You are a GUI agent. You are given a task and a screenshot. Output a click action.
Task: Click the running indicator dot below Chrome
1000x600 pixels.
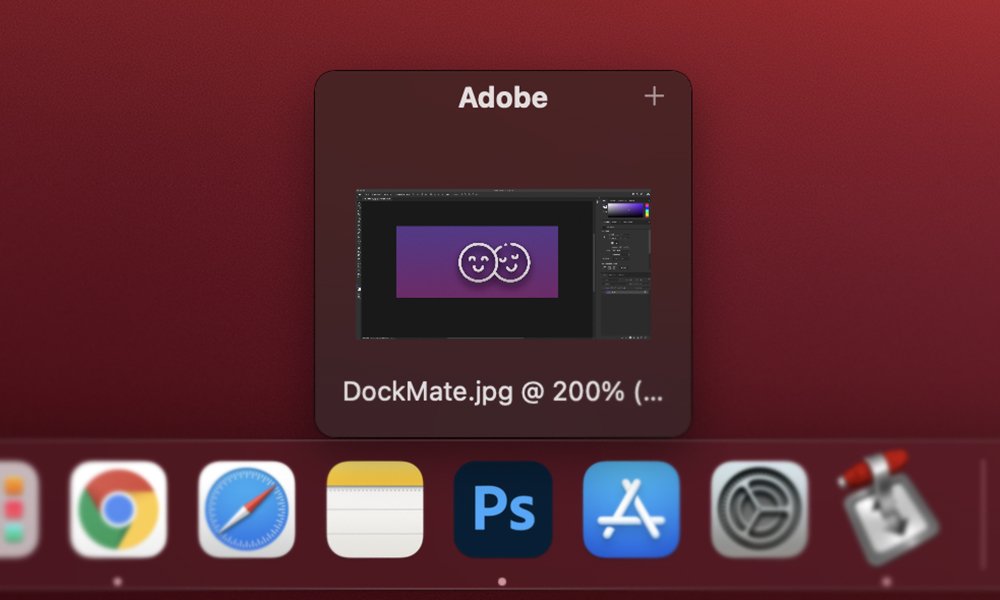click(118, 581)
